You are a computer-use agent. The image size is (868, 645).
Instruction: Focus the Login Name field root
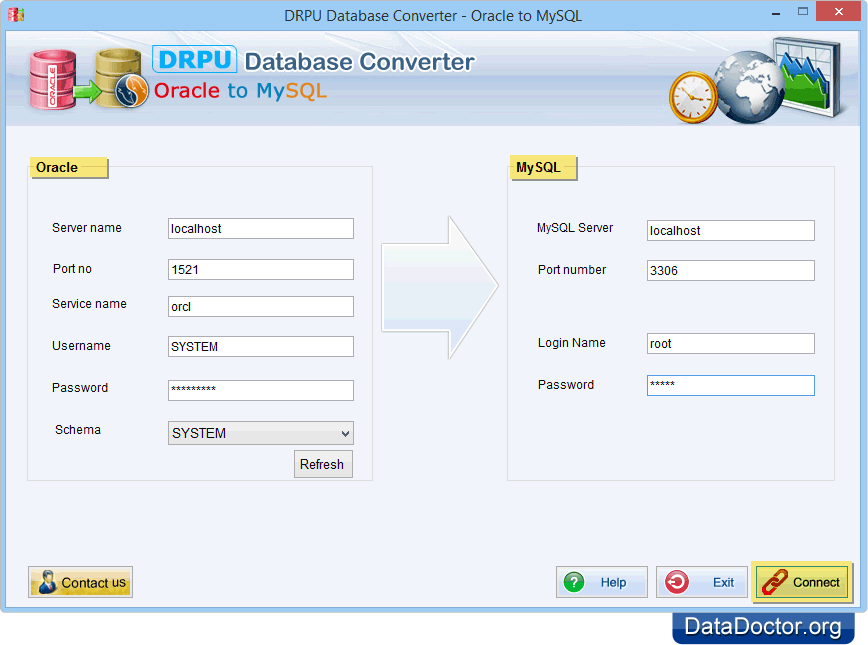point(731,344)
